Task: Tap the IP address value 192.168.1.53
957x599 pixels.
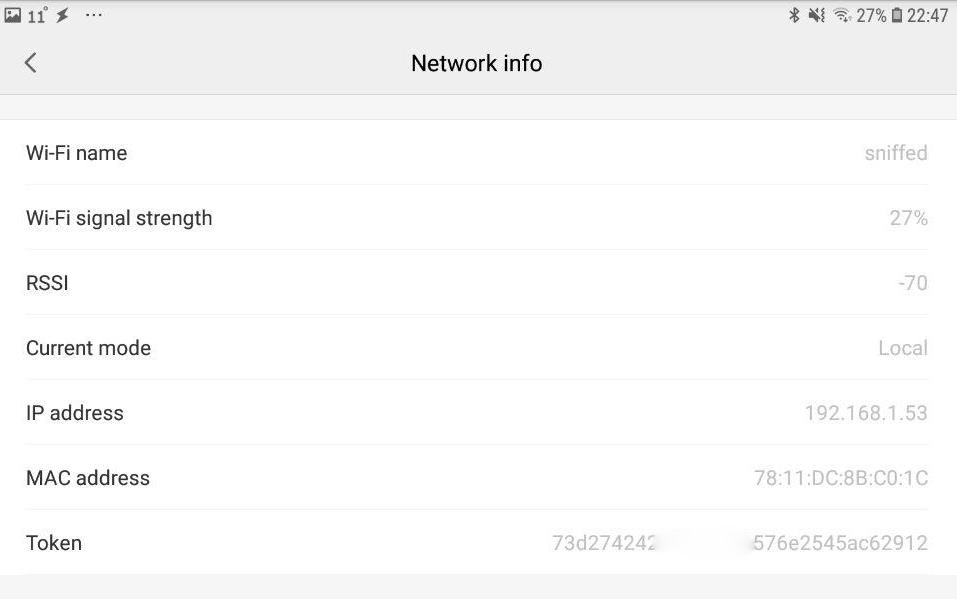Action: (866, 413)
